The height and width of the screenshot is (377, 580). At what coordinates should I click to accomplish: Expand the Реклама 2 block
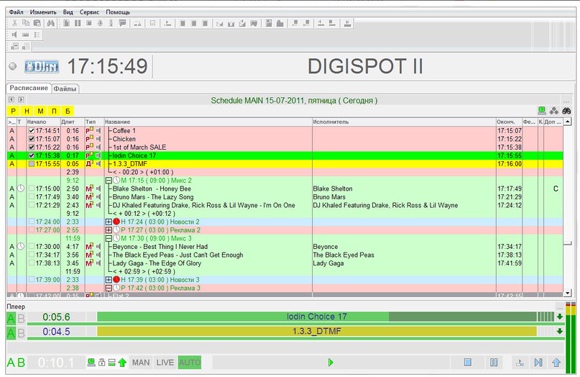[x=109, y=230]
